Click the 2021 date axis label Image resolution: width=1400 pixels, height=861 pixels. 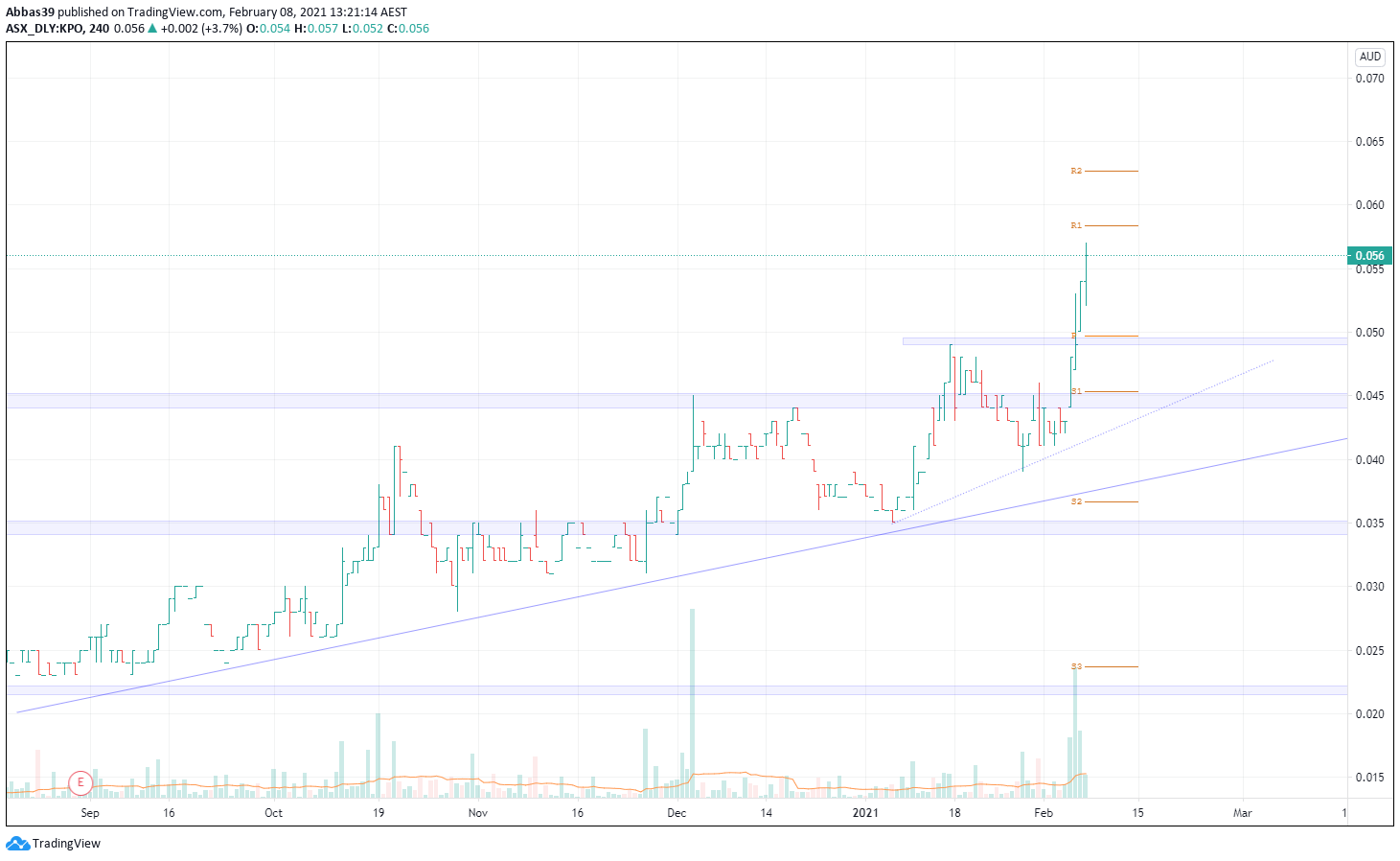[x=865, y=813]
